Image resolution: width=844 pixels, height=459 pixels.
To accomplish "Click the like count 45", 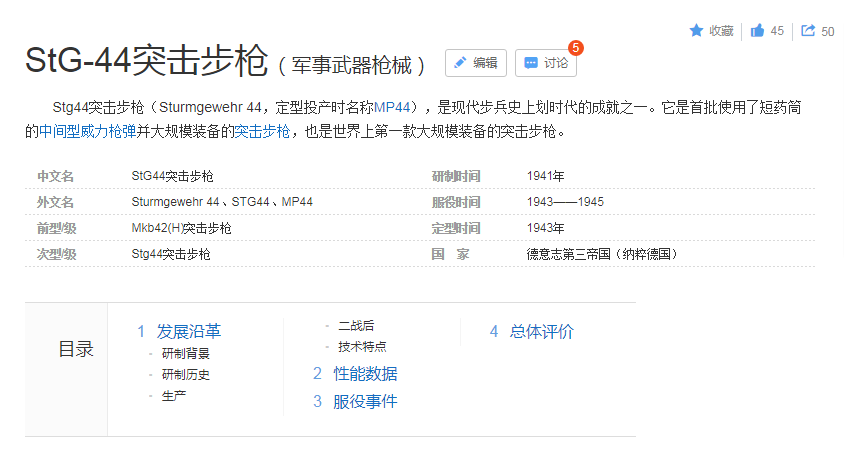I will pyautogui.click(x=777, y=31).
